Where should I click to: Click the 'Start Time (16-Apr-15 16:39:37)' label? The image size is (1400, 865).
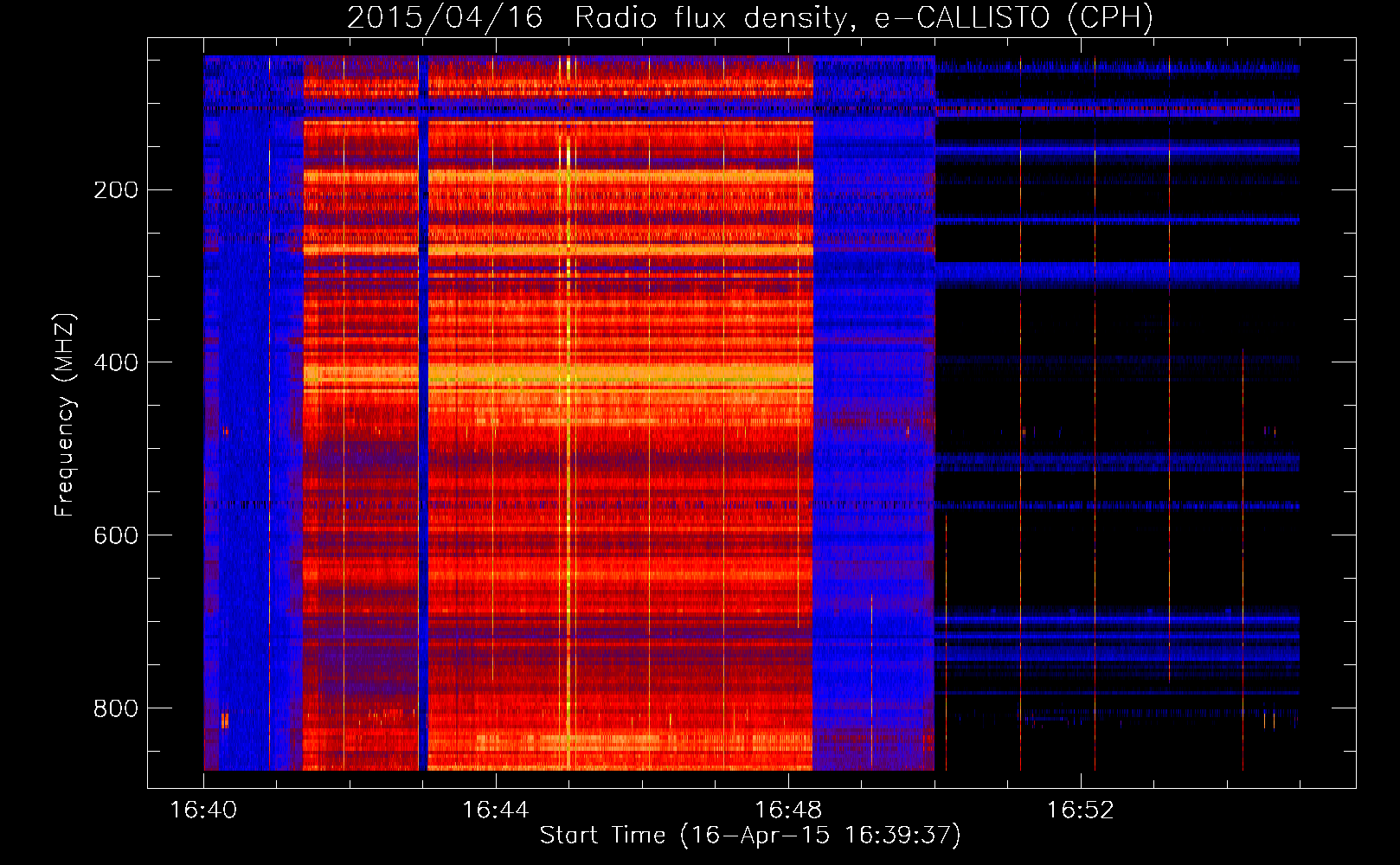tap(750, 836)
